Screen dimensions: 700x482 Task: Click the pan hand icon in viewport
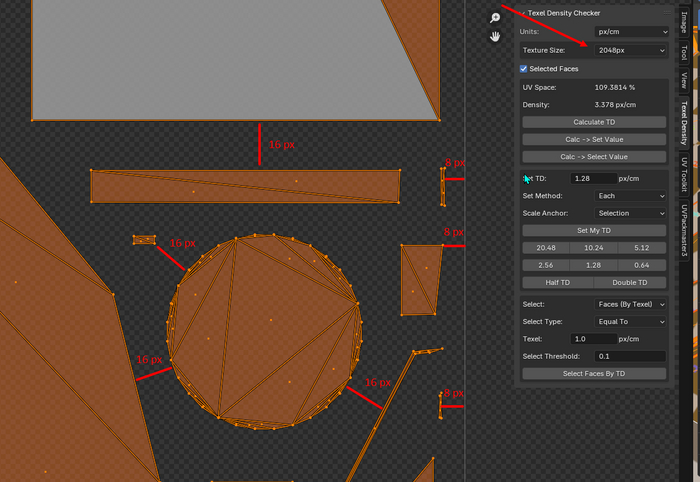click(494, 37)
